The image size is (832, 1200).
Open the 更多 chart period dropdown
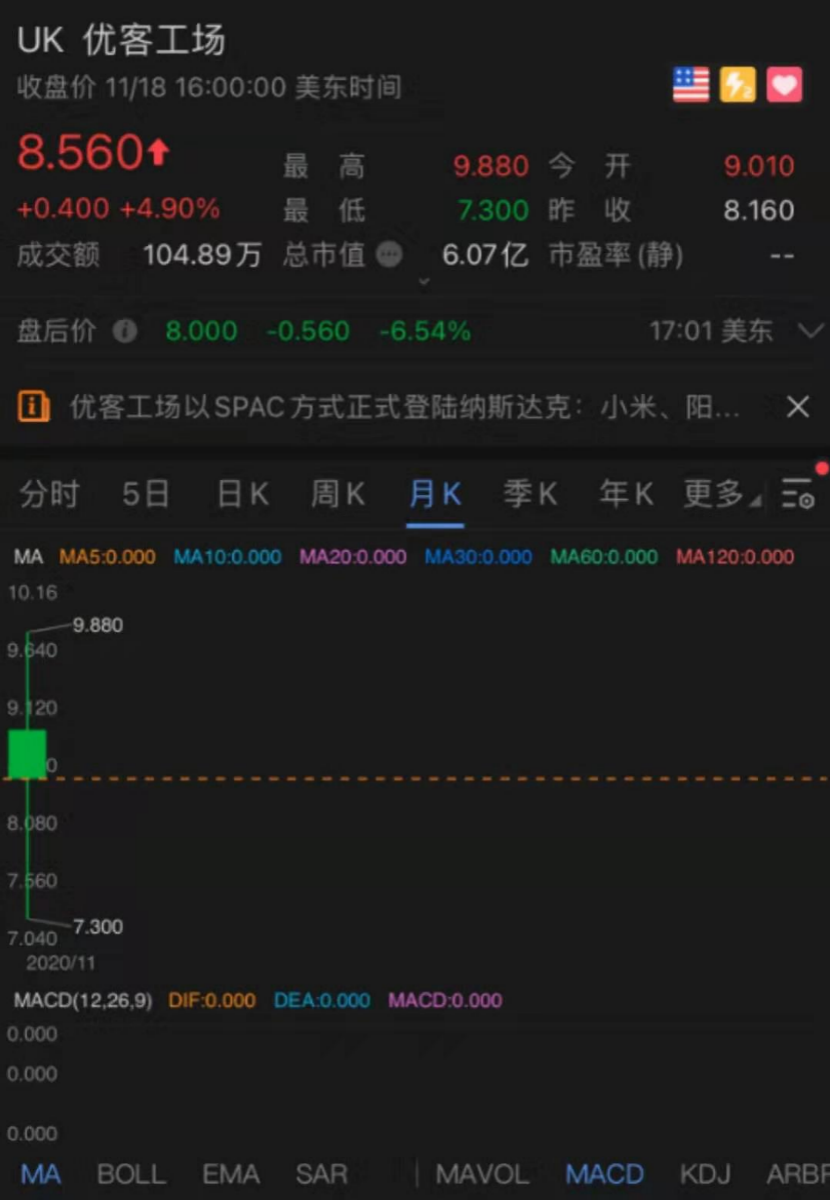(719, 493)
